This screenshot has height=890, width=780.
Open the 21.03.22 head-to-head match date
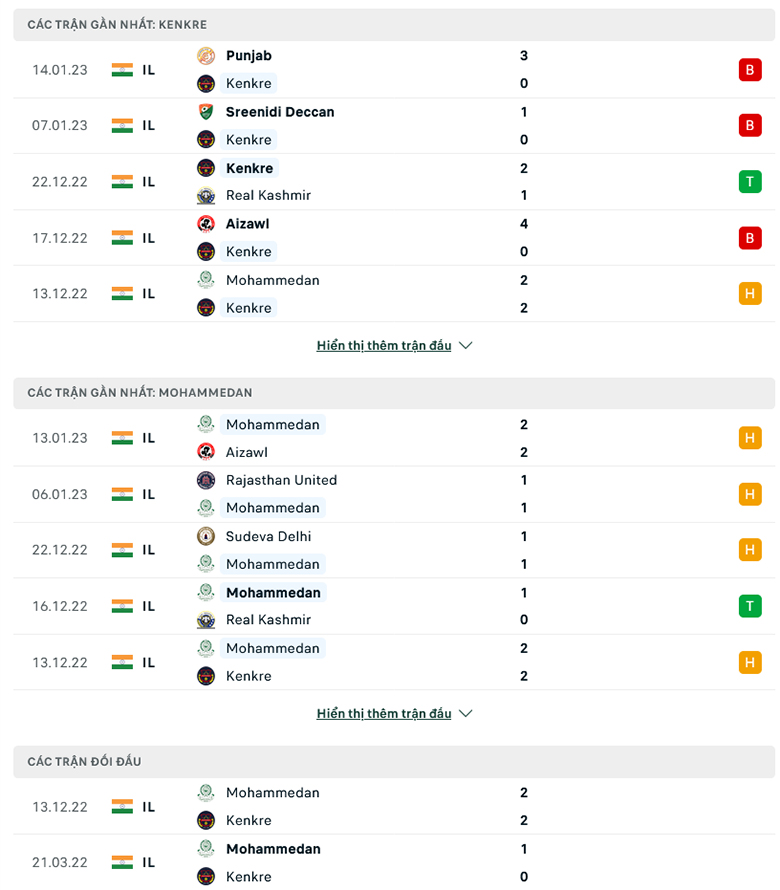click(x=60, y=862)
